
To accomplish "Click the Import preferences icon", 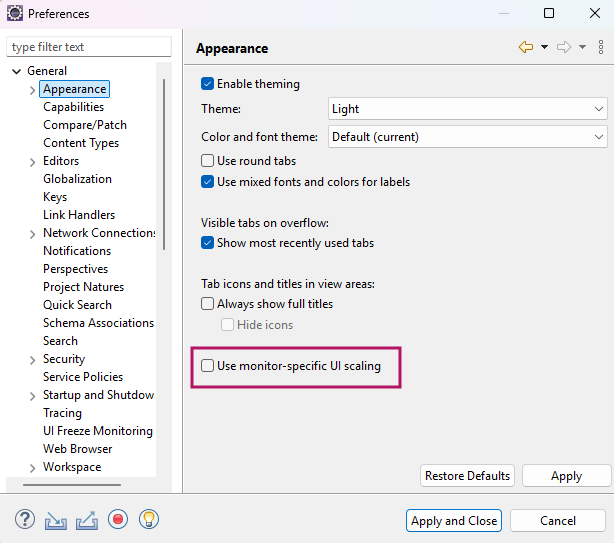I will coord(55,519).
